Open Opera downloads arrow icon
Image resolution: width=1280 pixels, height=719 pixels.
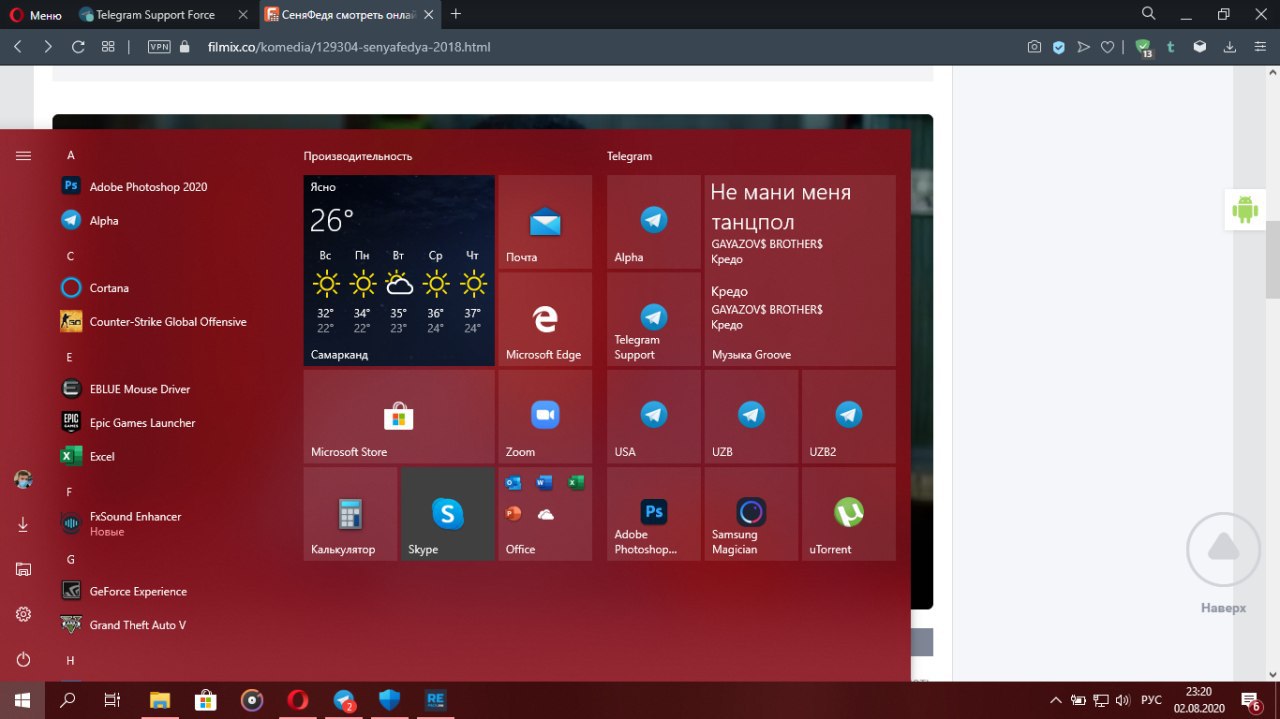[x=1231, y=47]
